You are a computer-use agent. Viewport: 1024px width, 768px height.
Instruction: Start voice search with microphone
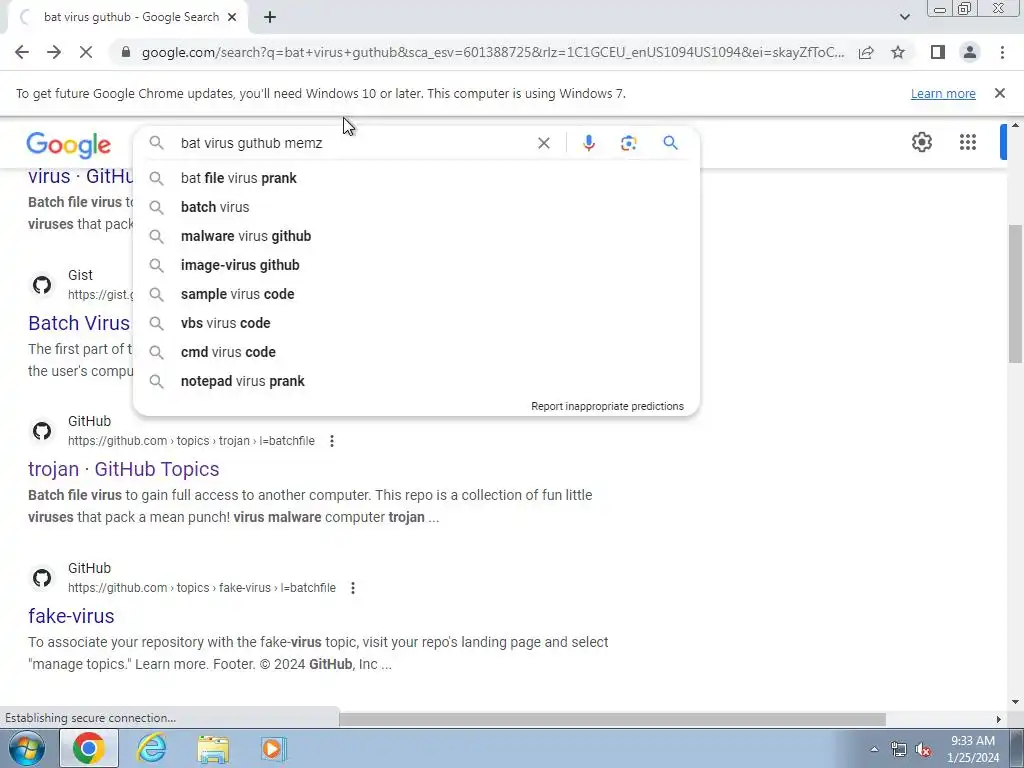pos(588,143)
